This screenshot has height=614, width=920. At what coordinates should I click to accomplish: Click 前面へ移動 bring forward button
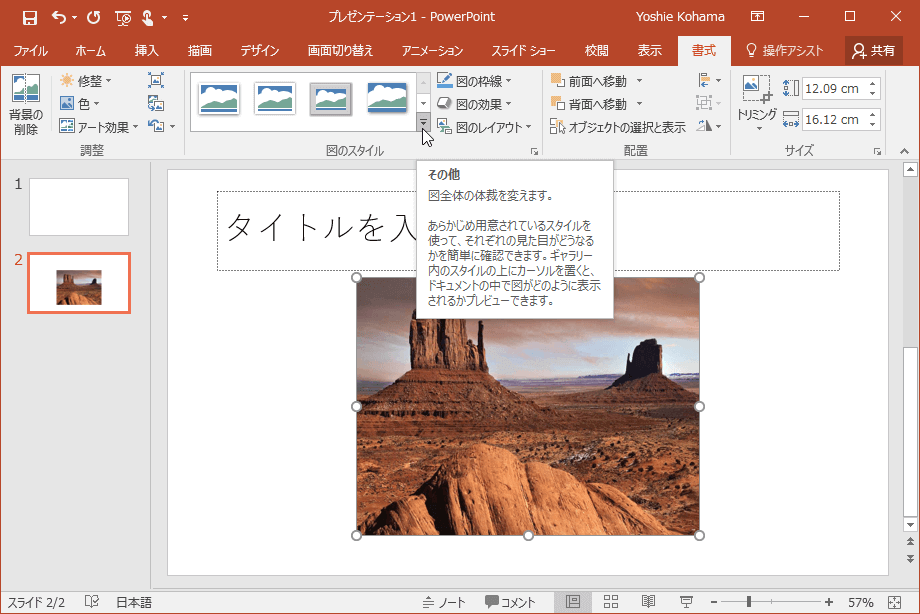pos(589,81)
